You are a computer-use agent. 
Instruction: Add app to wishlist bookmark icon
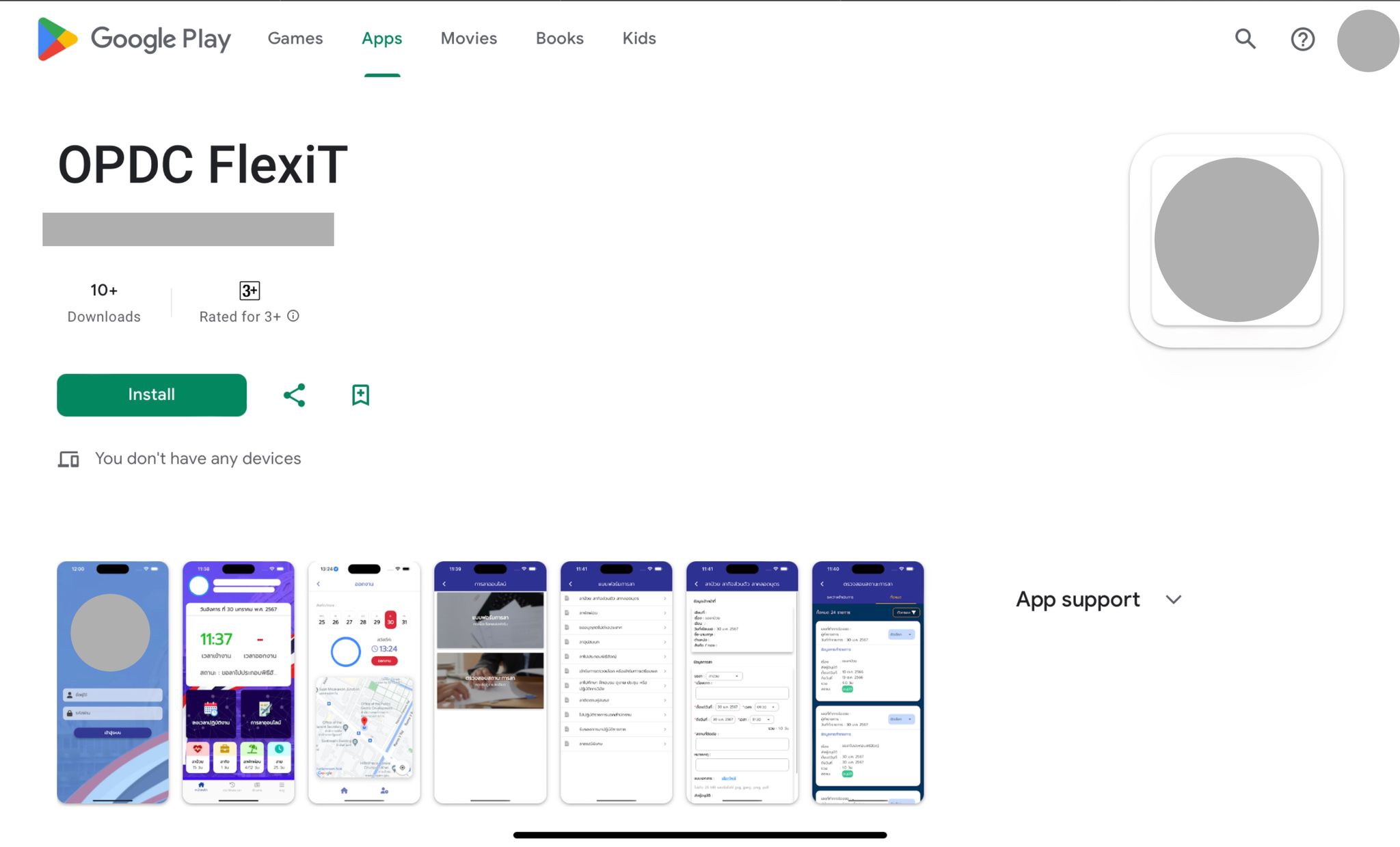pos(360,395)
